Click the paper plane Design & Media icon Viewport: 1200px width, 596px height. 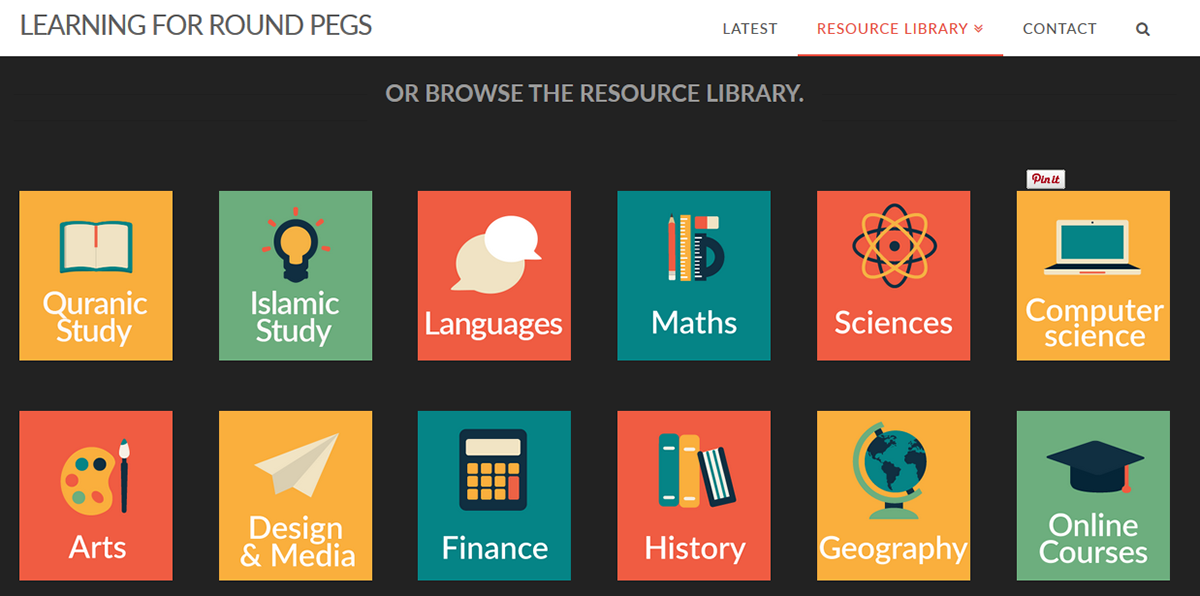coord(297,465)
